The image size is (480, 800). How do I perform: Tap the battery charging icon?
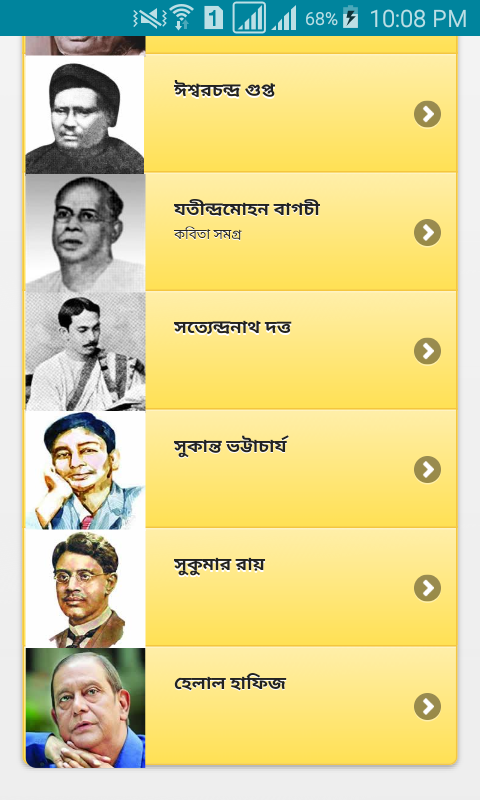click(350, 17)
